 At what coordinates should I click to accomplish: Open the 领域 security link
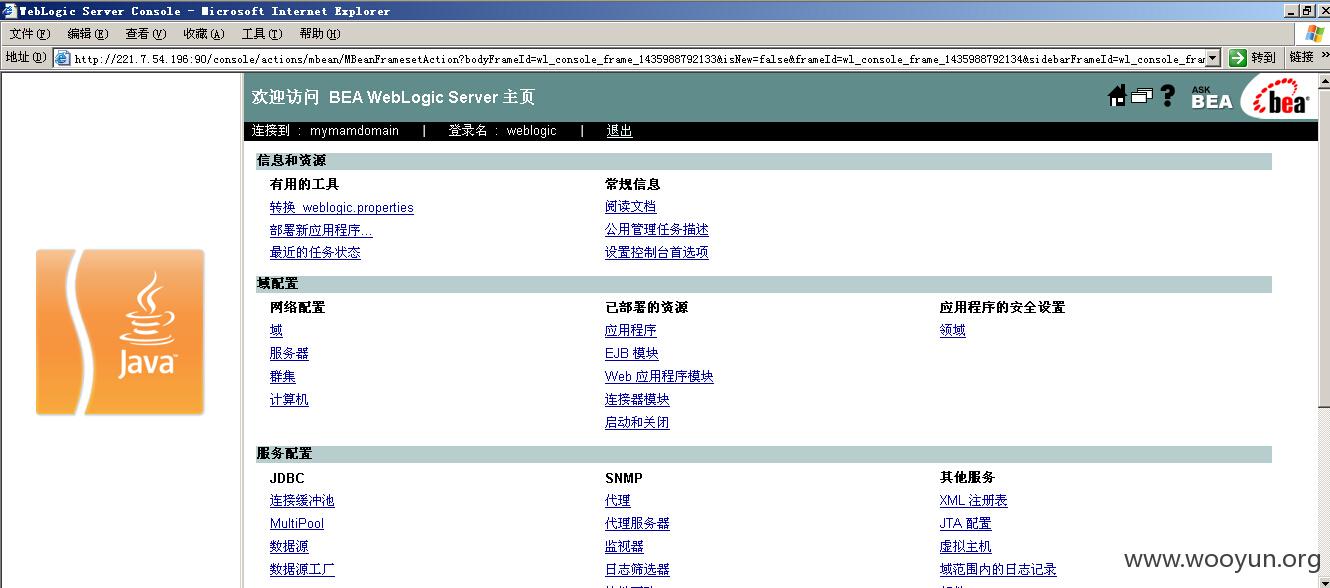click(x=953, y=331)
